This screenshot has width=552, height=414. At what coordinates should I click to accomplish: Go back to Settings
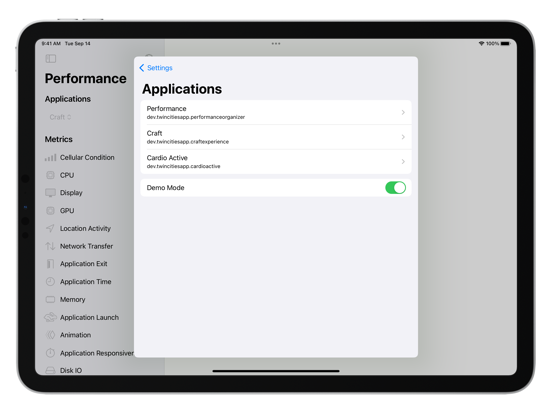(x=156, y=68)
